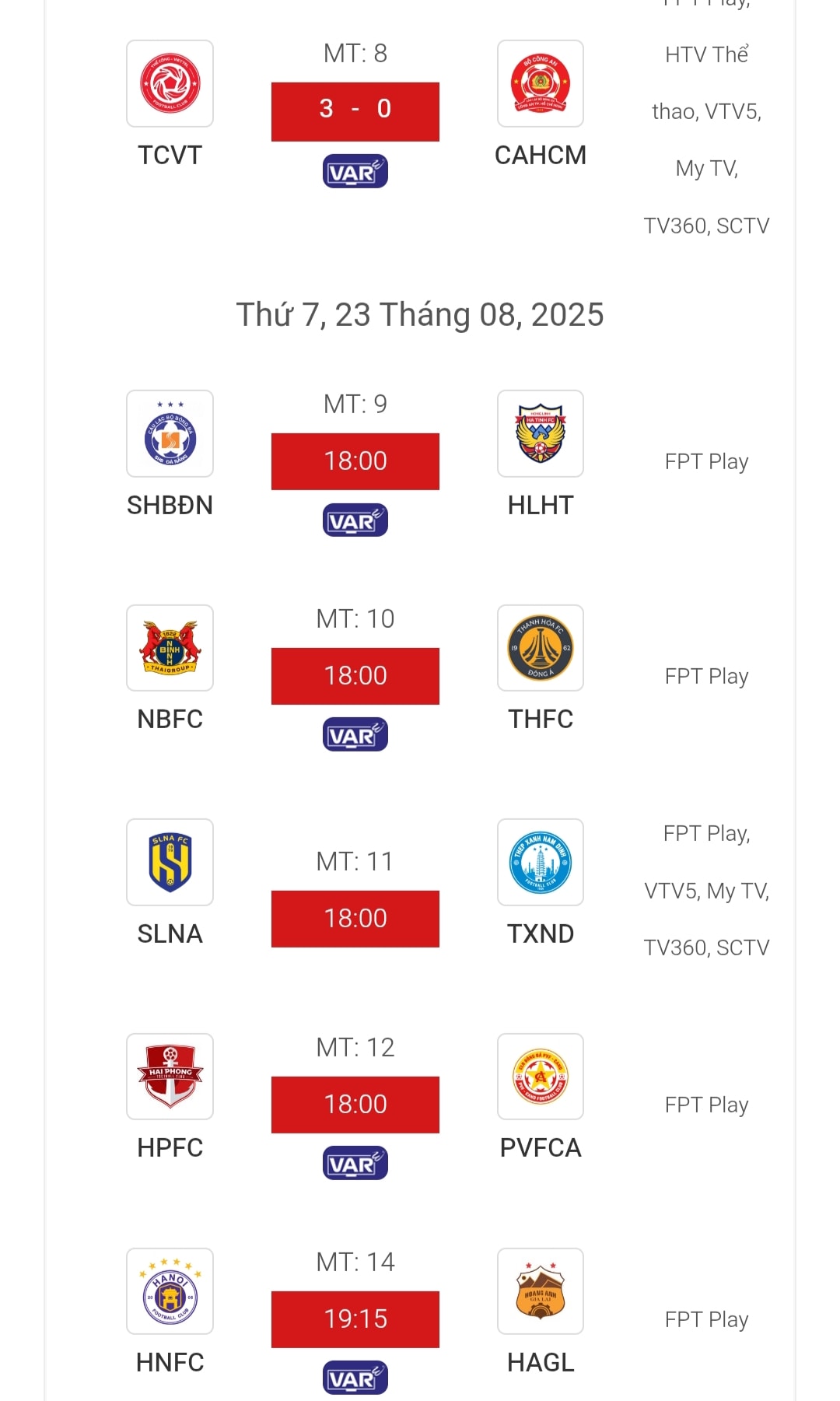Click the HNFC team name label
The image size is (840, 1401).
170,1362
